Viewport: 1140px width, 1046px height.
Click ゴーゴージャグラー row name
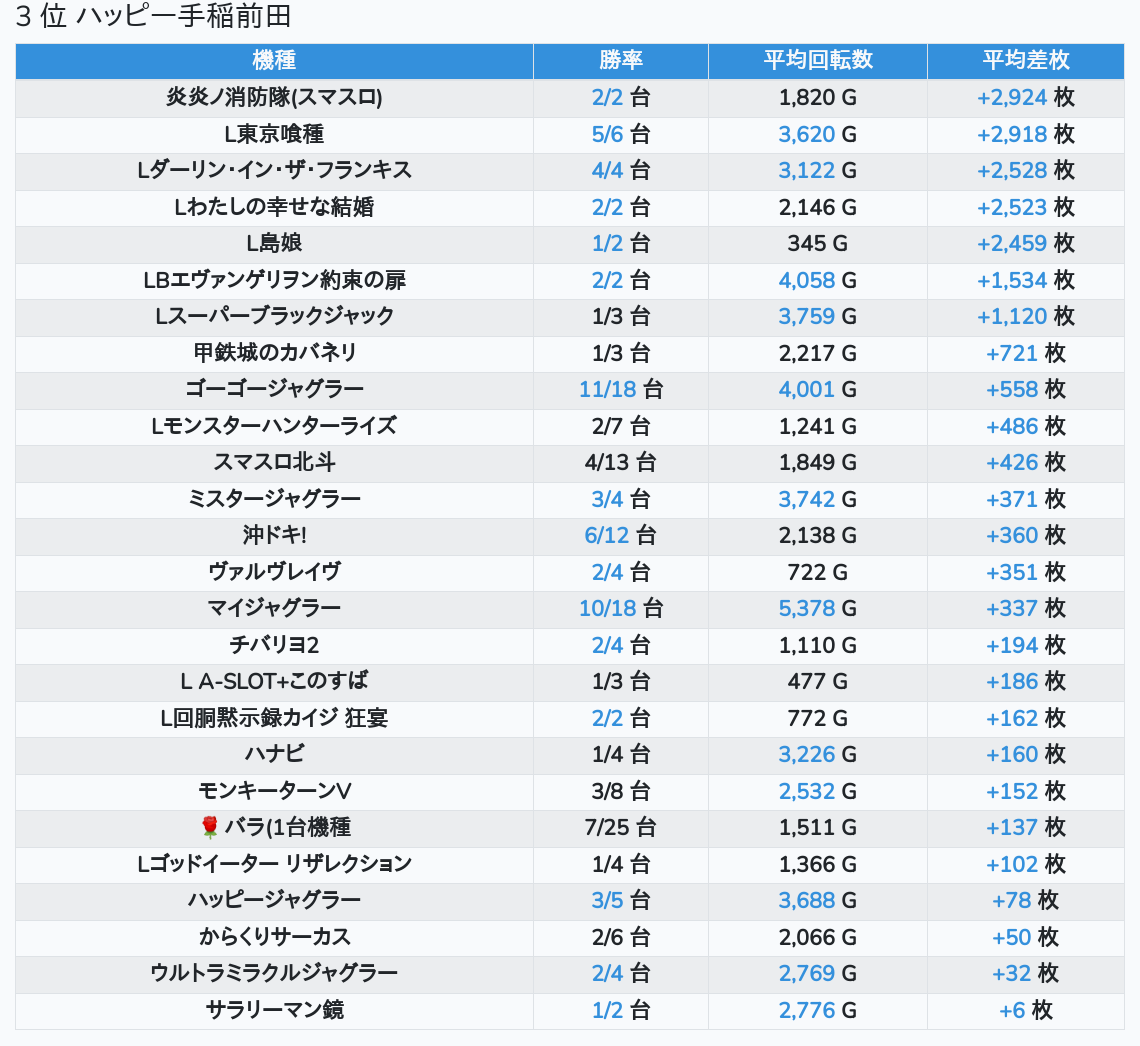click(274, 389)
